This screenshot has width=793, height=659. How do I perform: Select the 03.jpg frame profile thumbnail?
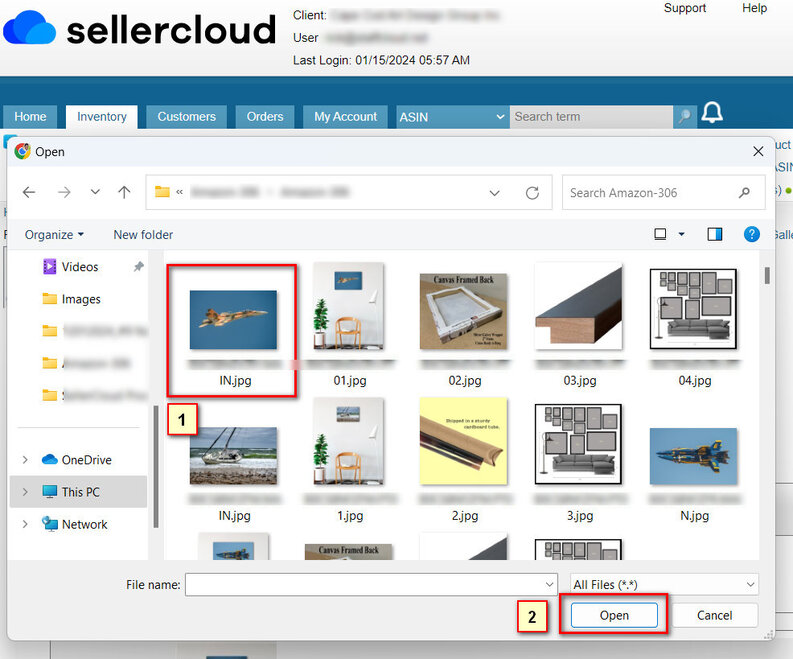(579, 306)
